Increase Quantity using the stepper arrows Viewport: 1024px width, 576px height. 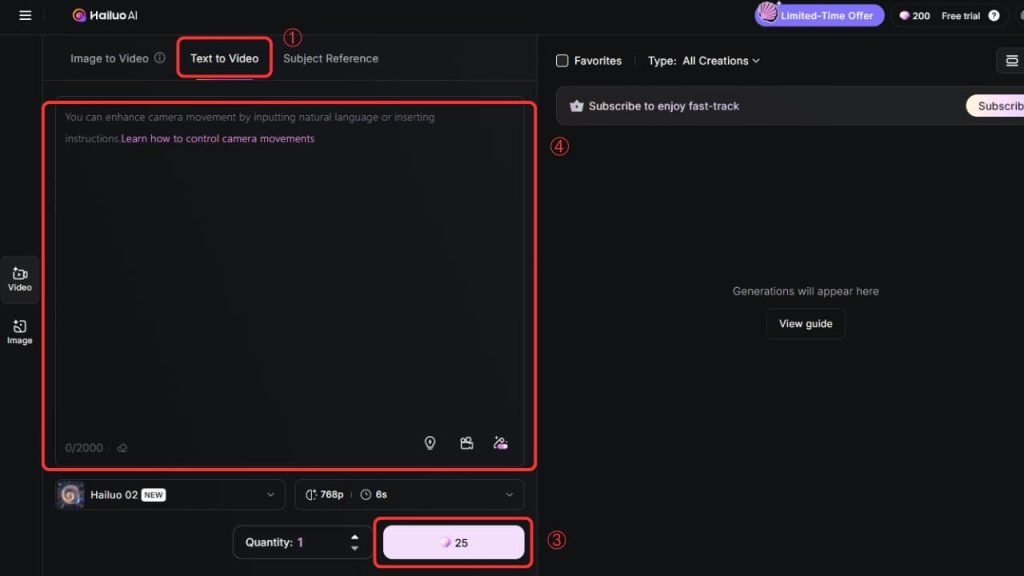pyautogui.click(x=354, y=537)
